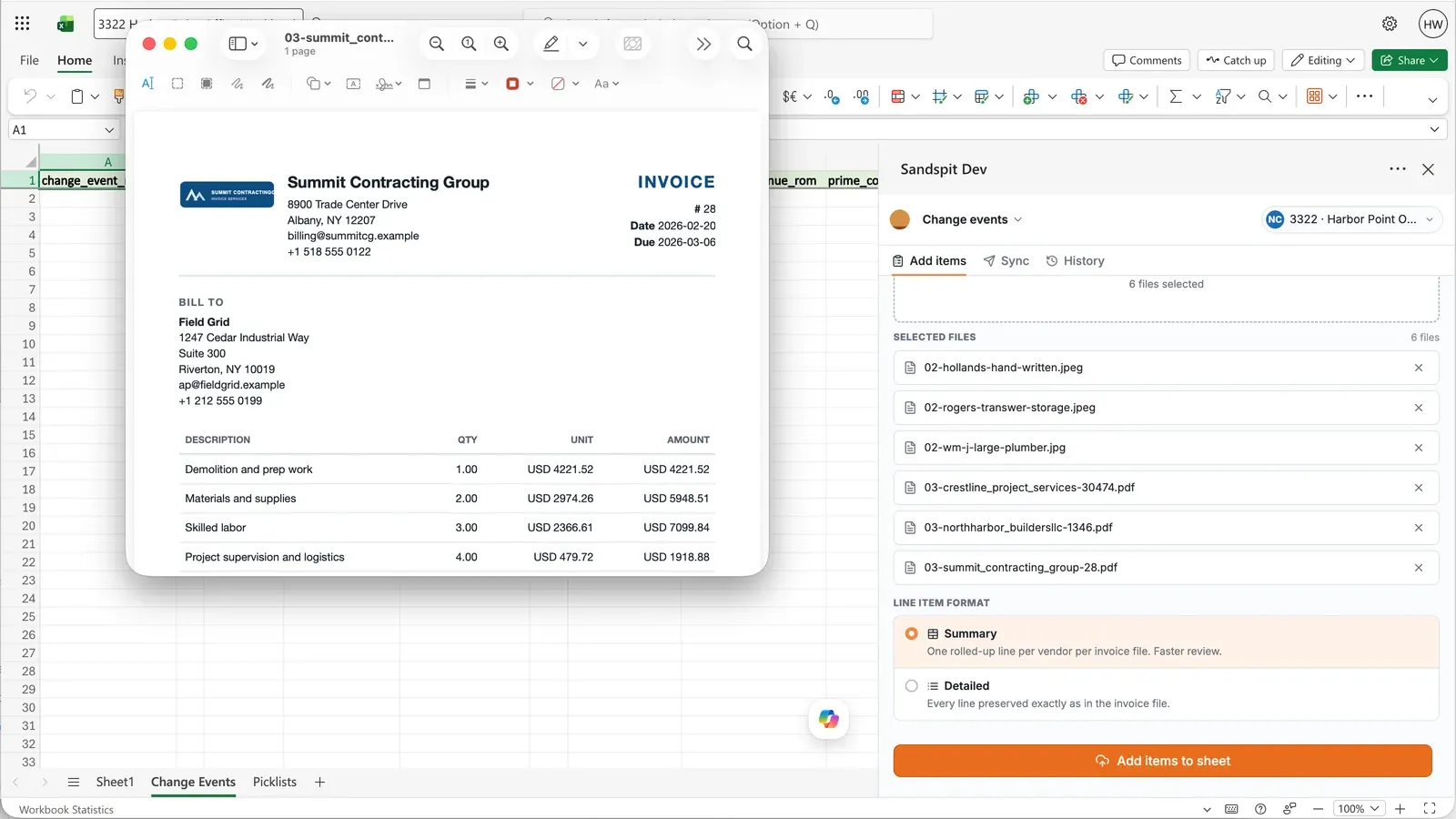Viewport: 1456px width, 819px height.
Task: Open the Shapes tool in Preview
Action: (x=318, y=84)
